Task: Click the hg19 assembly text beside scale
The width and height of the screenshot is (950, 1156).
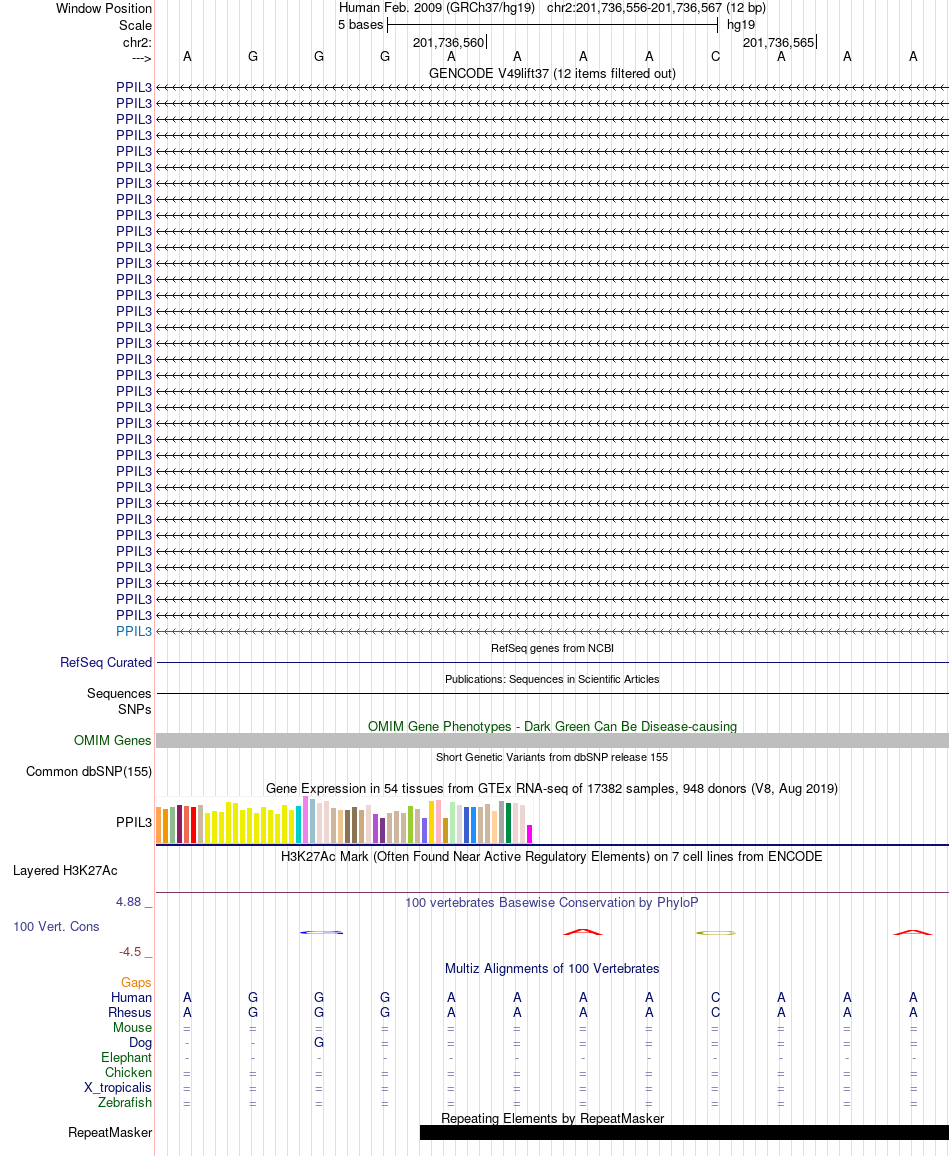Action: (741, 24)
